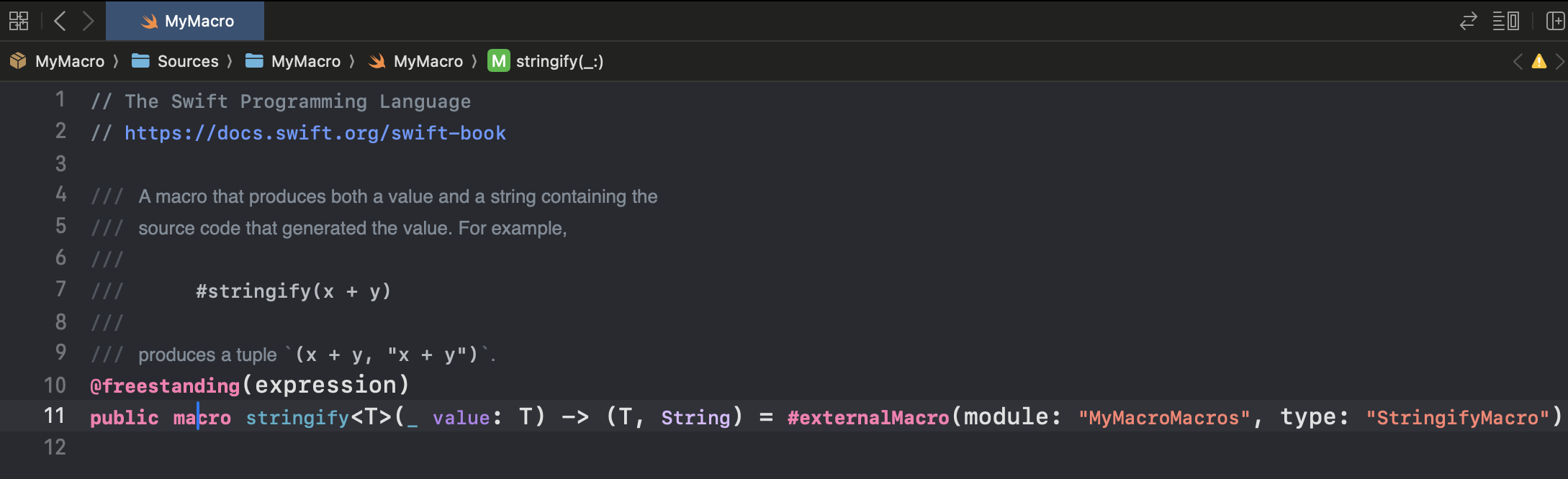Add a new editor pane
This screenshot has width=1568, height=479.
(1555, 21)
